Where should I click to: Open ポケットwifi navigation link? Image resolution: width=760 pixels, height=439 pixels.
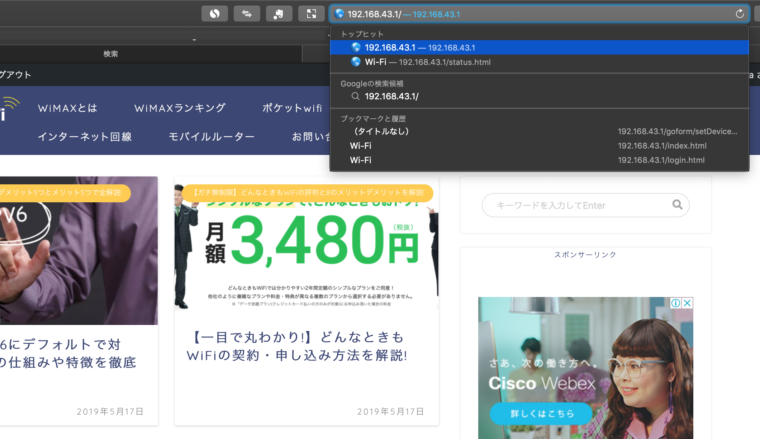click(x=292, y=108)
